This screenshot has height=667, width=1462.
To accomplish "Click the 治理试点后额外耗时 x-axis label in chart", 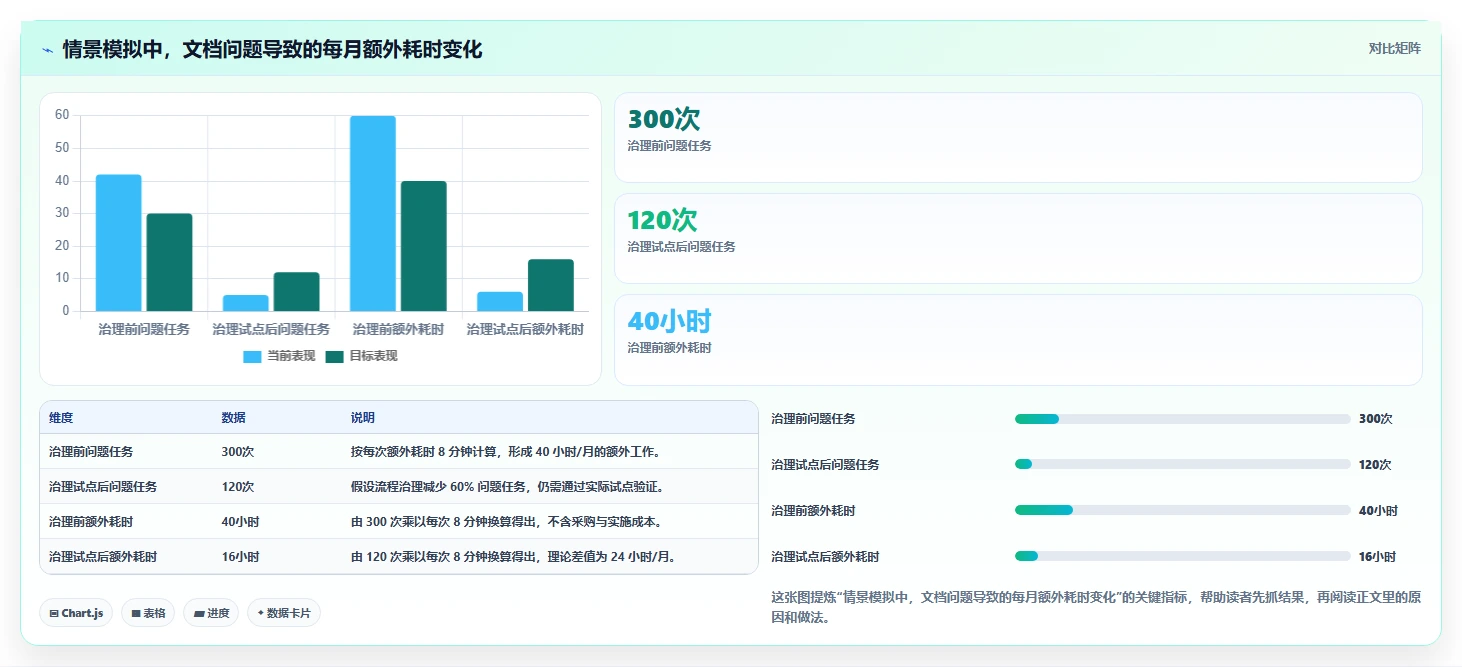I will [x=525, y=329].
